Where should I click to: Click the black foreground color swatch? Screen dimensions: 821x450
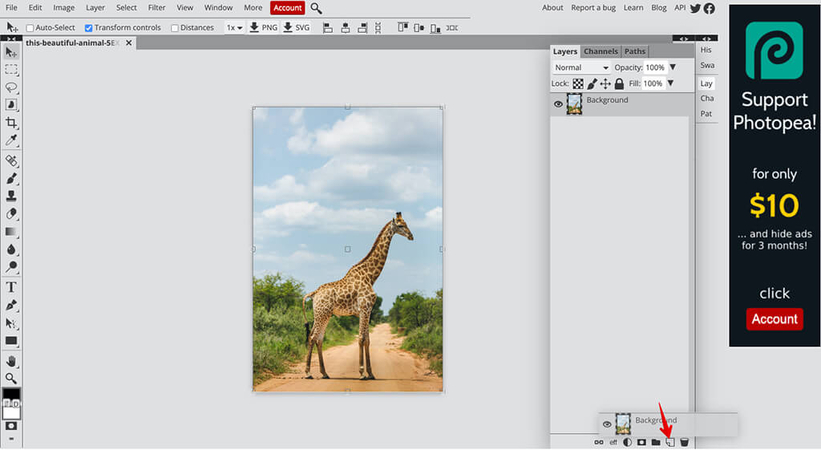pyautogui.click(x=11, y=395)
